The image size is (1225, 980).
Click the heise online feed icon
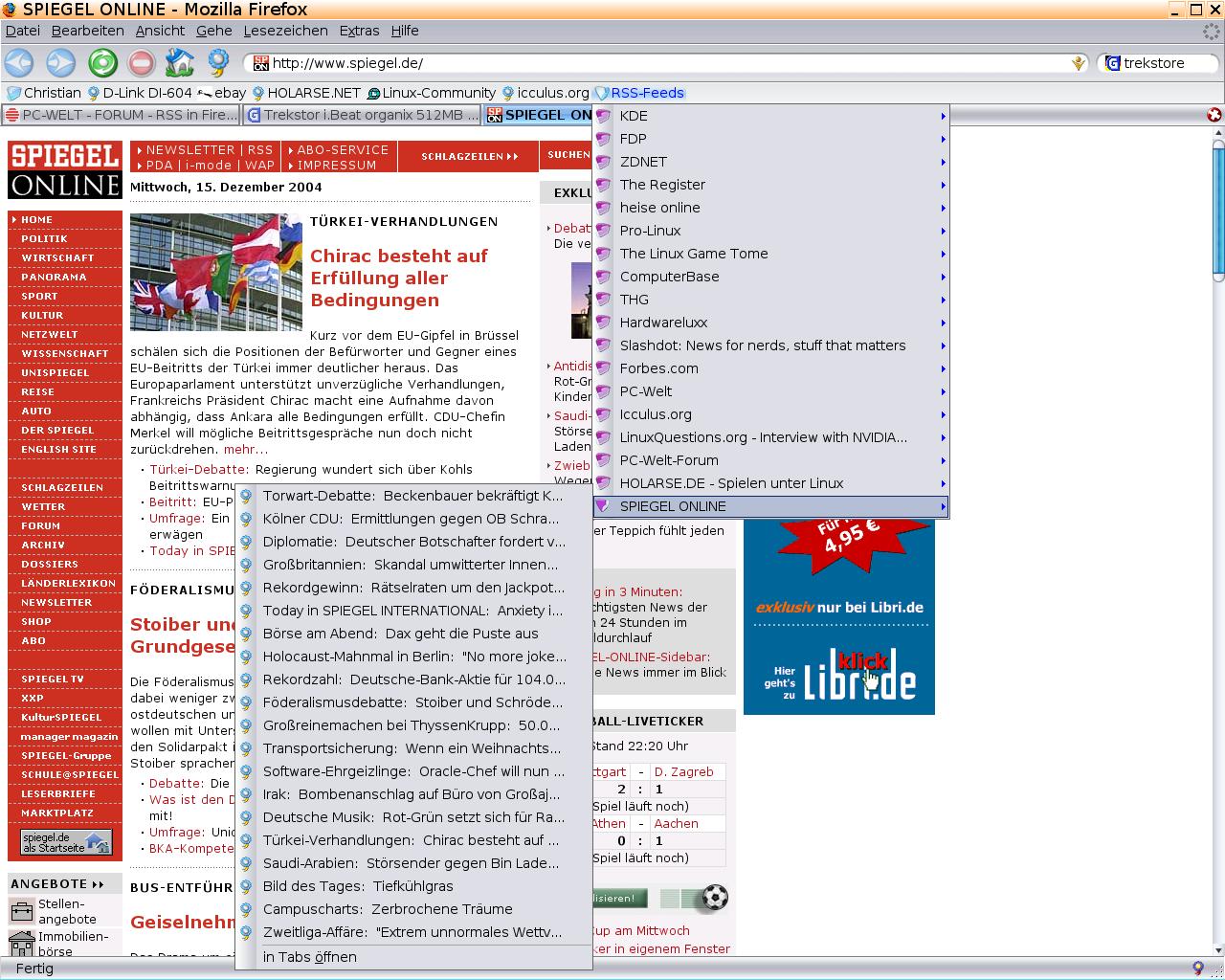603,208
